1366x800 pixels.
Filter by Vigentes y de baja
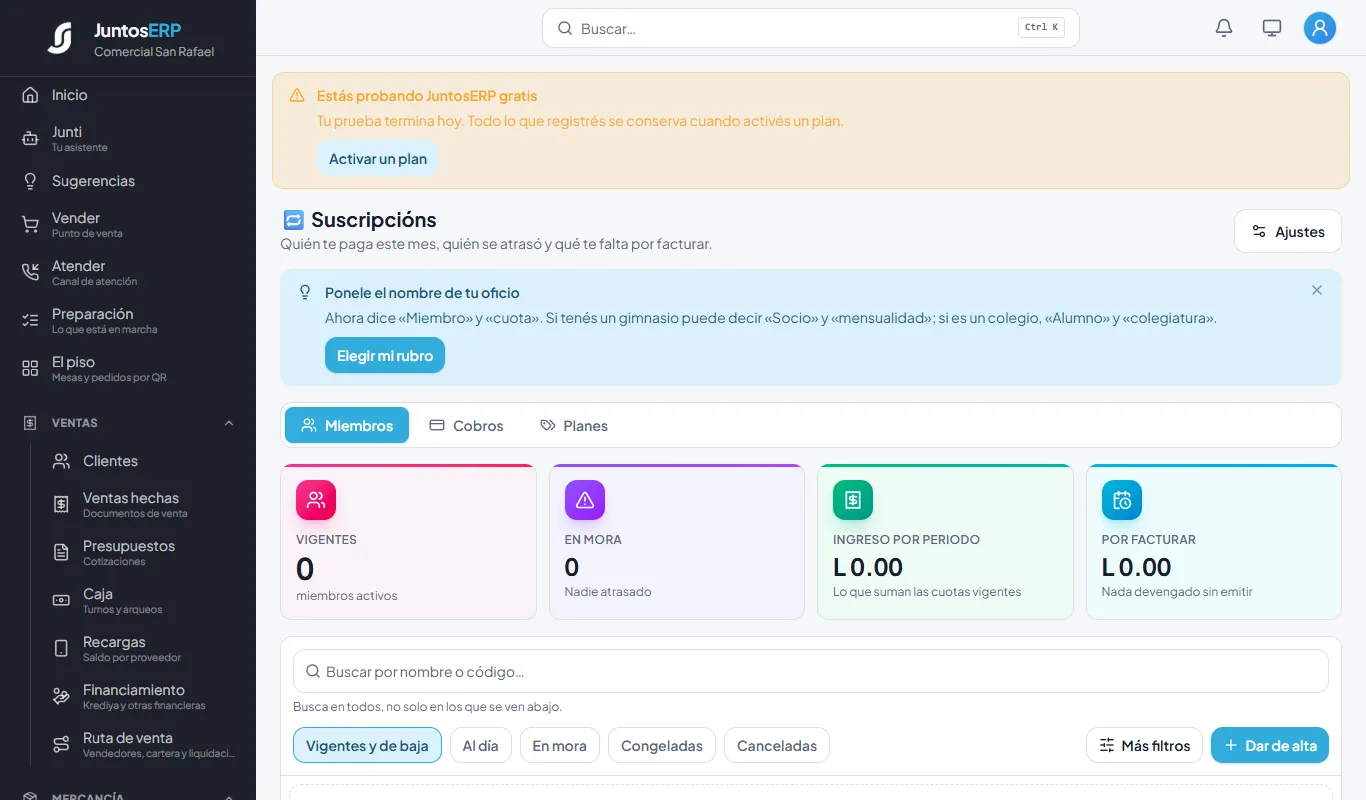pyautogui.click(x=367, y=745)
